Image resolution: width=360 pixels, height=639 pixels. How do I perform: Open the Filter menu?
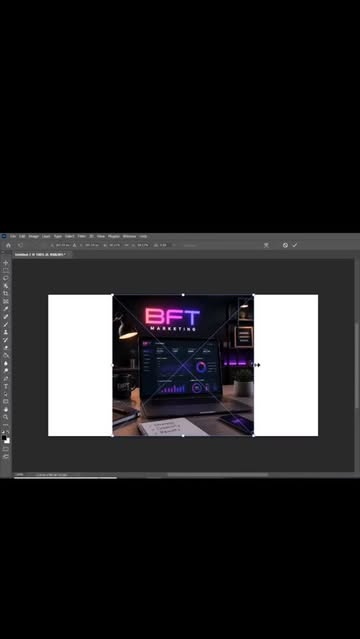(82, 236)
